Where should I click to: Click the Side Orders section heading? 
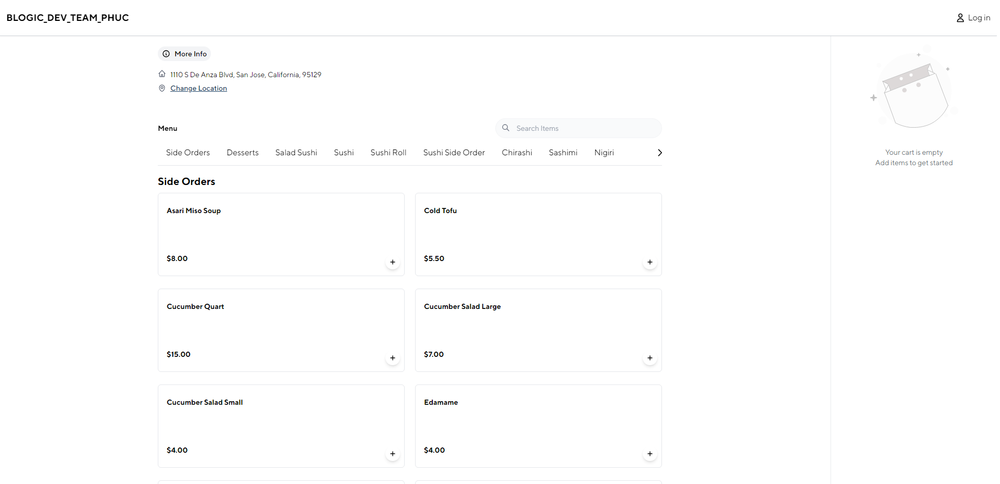(x=187, y=182)
